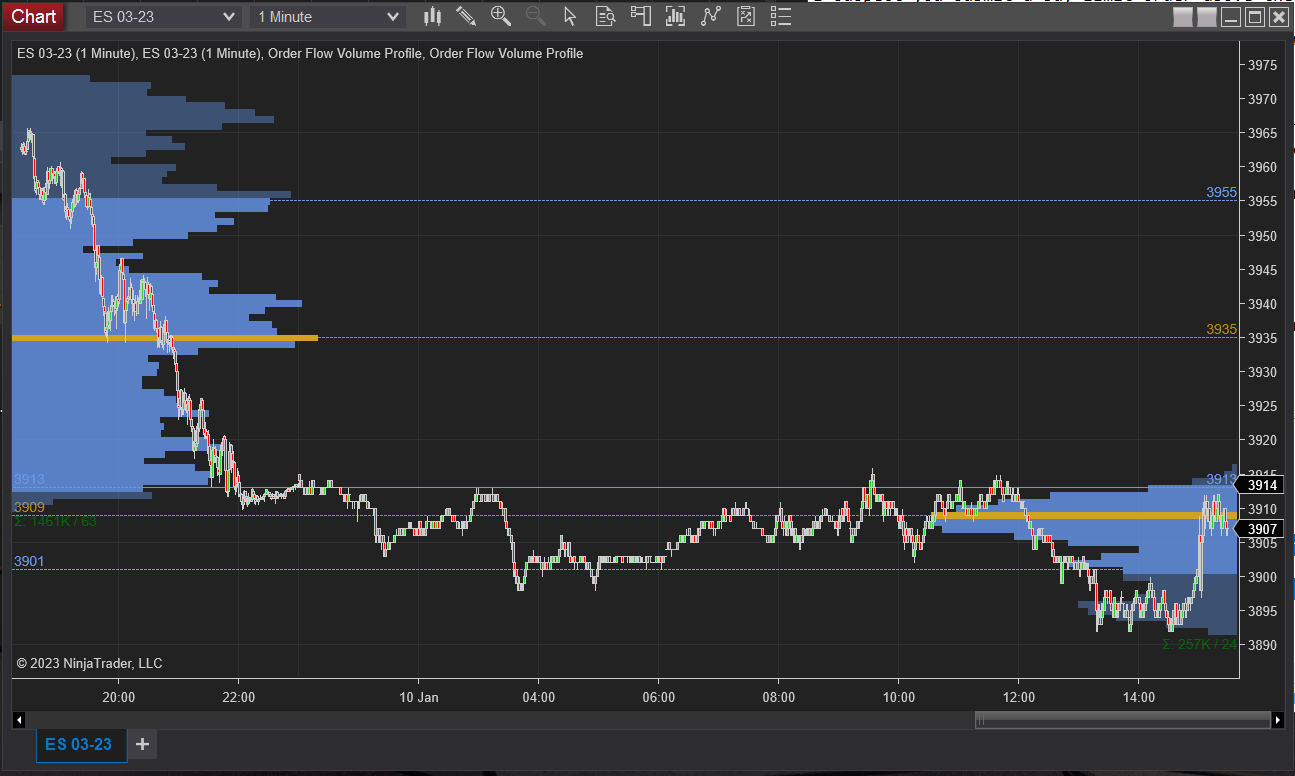Click '3900' on the price axis

pyautogui.click(x=1263, y=577)
